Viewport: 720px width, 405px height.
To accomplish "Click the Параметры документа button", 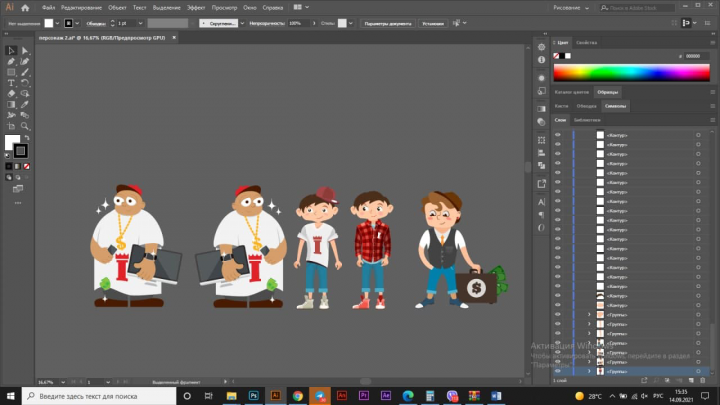I will (x=388, y=23).
